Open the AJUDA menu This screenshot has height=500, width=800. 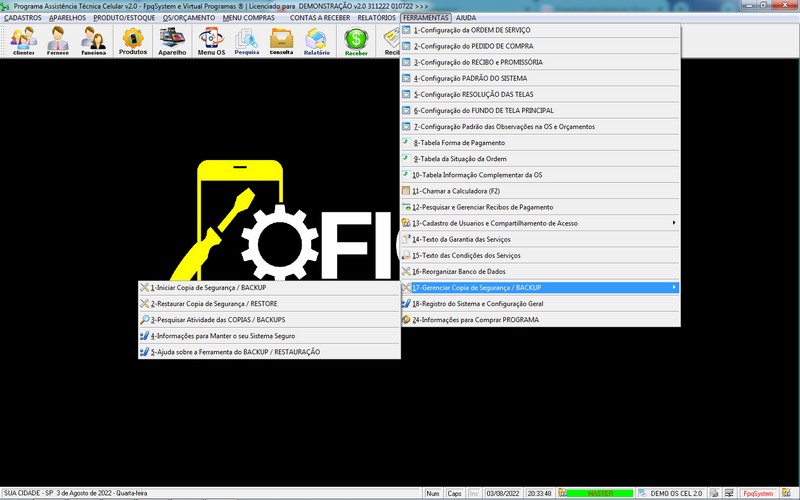[x=466, y=18]
